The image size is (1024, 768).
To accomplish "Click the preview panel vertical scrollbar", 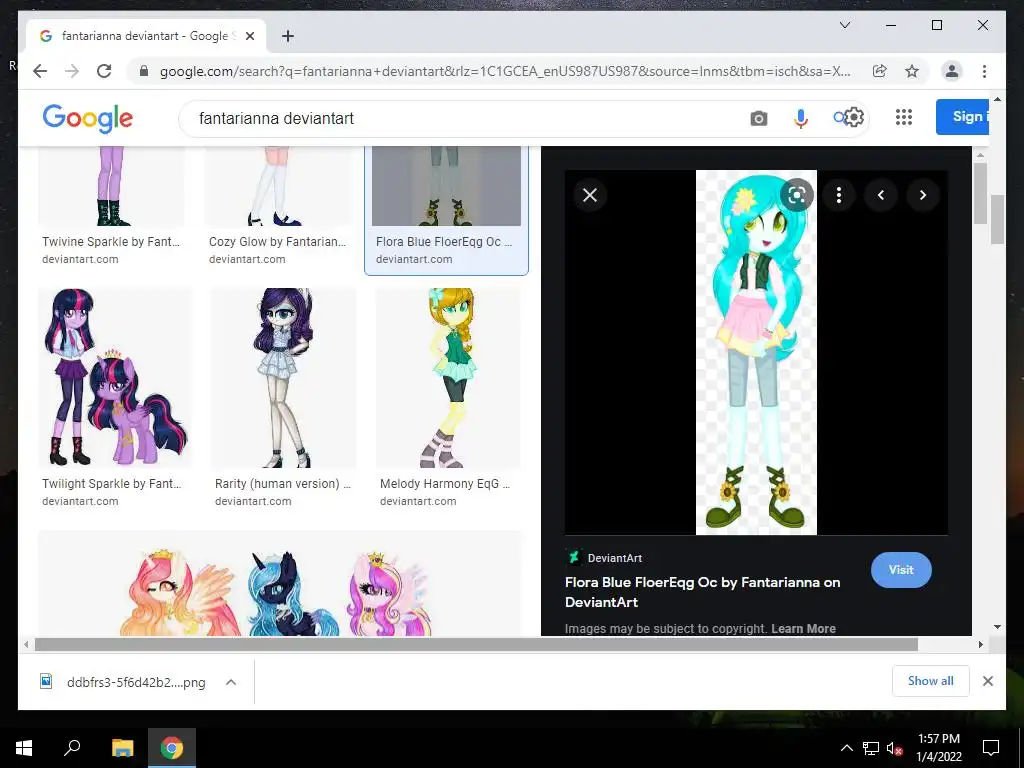I will [x=980, y=193].
